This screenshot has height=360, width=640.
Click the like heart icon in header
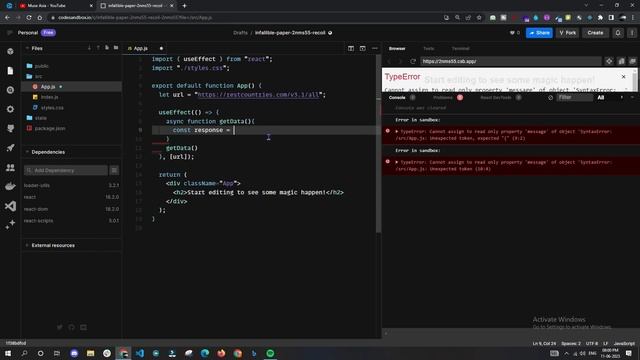point(512,33)
